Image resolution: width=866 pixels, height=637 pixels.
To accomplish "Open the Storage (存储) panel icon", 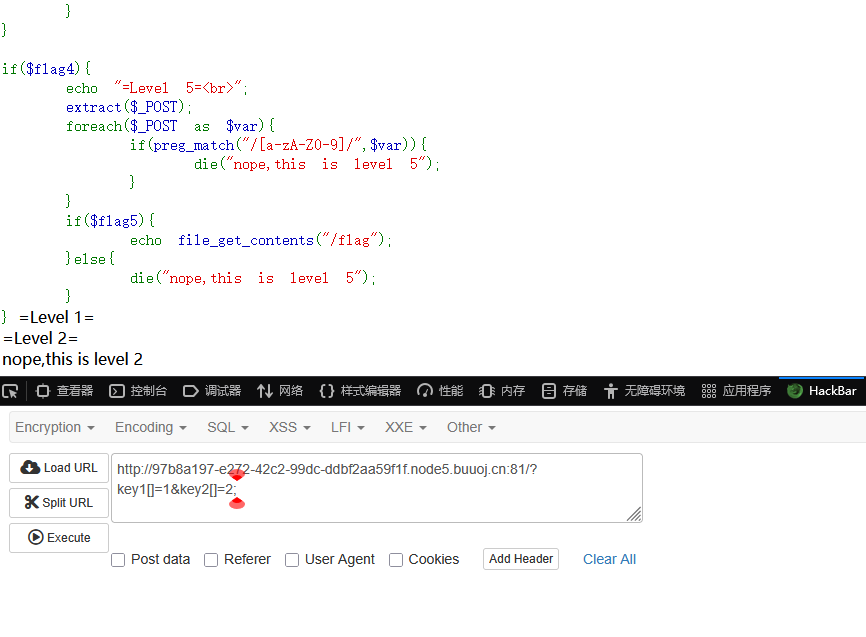I will [x=549, y=391].
